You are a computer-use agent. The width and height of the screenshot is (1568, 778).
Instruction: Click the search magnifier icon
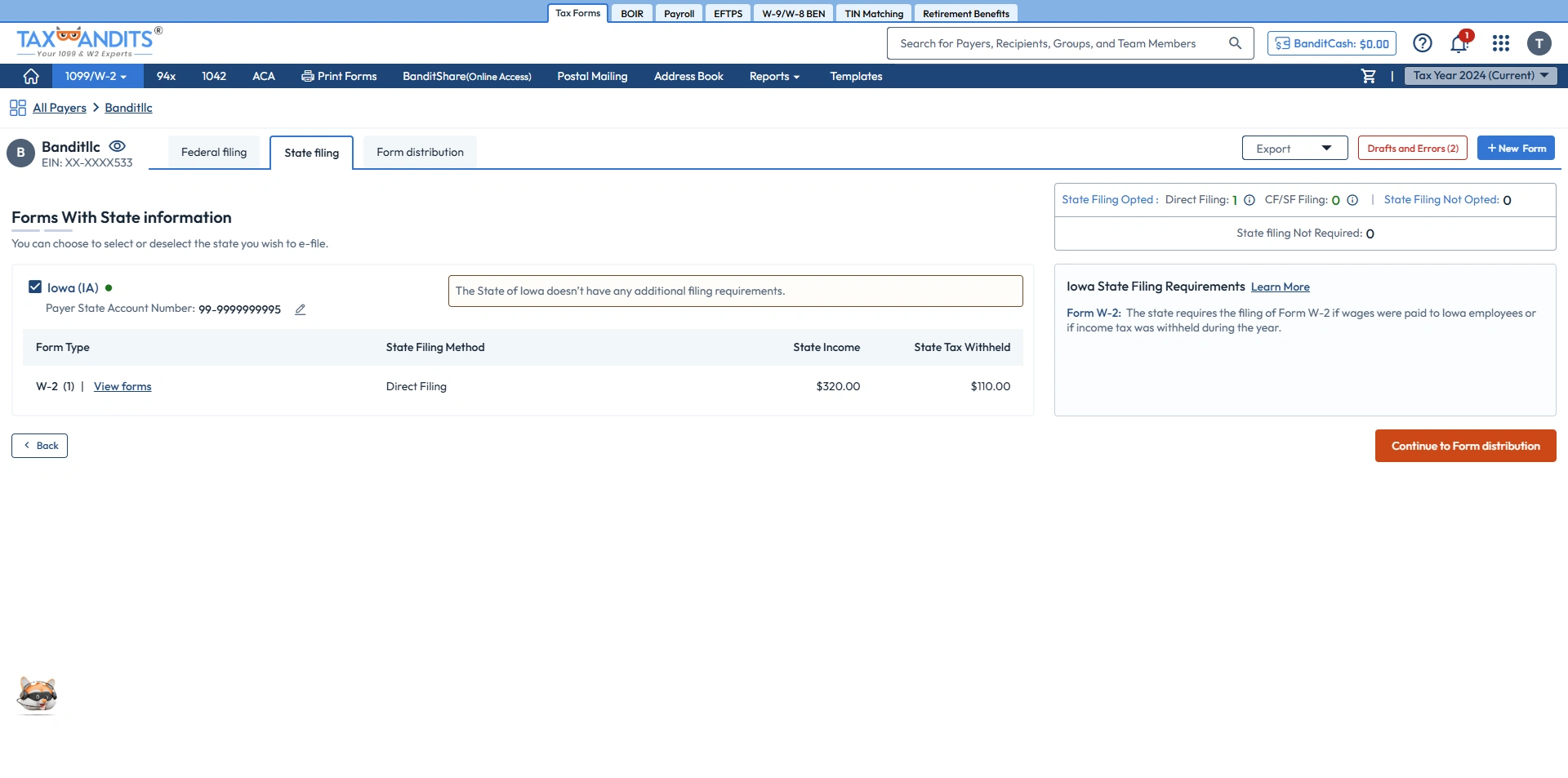click(1235, 43)
